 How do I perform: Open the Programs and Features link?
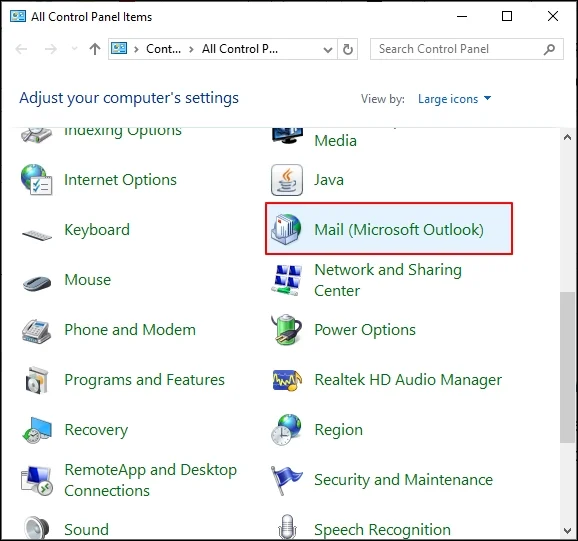(144, 380)
